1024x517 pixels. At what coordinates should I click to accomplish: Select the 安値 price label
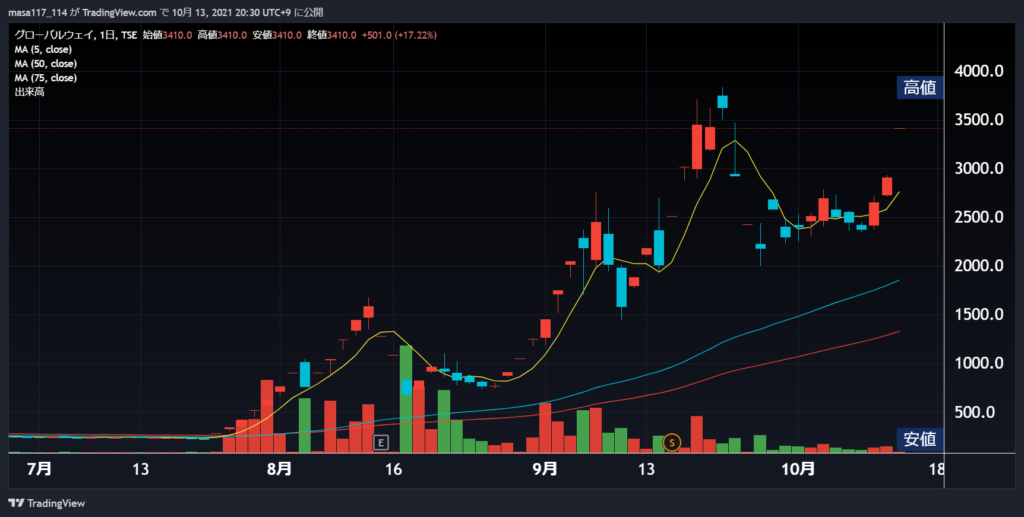pyautogui.click(x=920, y=439)
